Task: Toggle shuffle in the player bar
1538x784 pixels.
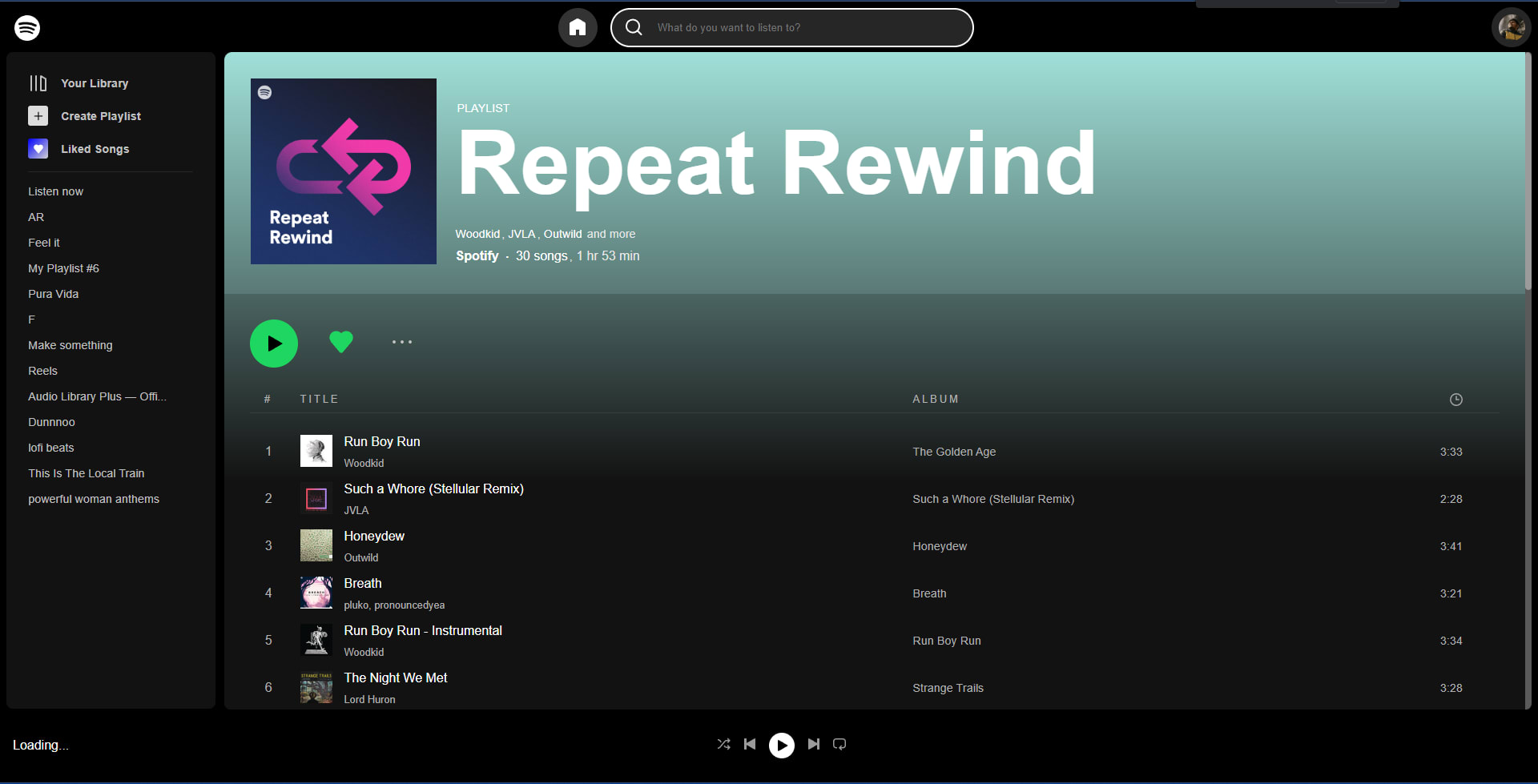Action: 723,744
